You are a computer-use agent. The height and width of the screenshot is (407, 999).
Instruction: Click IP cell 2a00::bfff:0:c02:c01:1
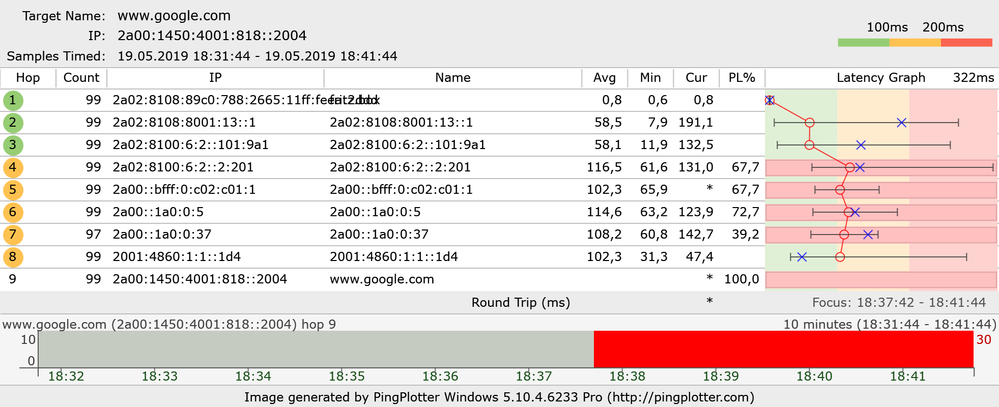tap(184, 190)
